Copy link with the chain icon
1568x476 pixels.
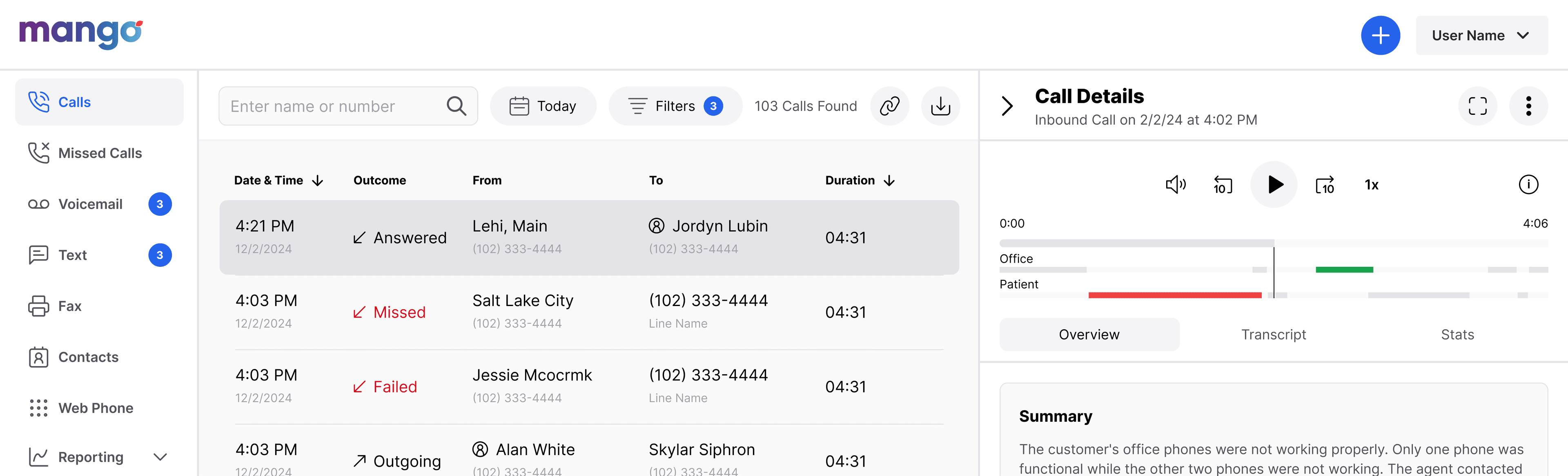point(889,106)
